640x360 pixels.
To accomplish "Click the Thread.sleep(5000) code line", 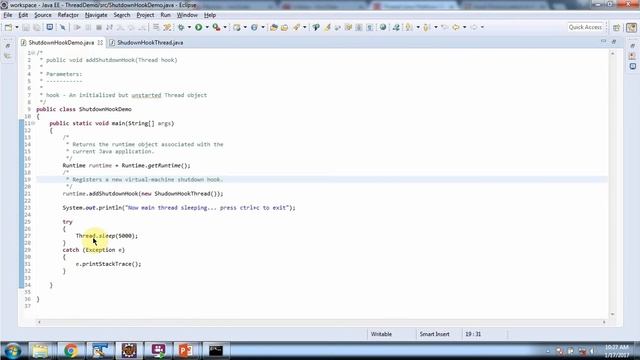I will [107, 236].
